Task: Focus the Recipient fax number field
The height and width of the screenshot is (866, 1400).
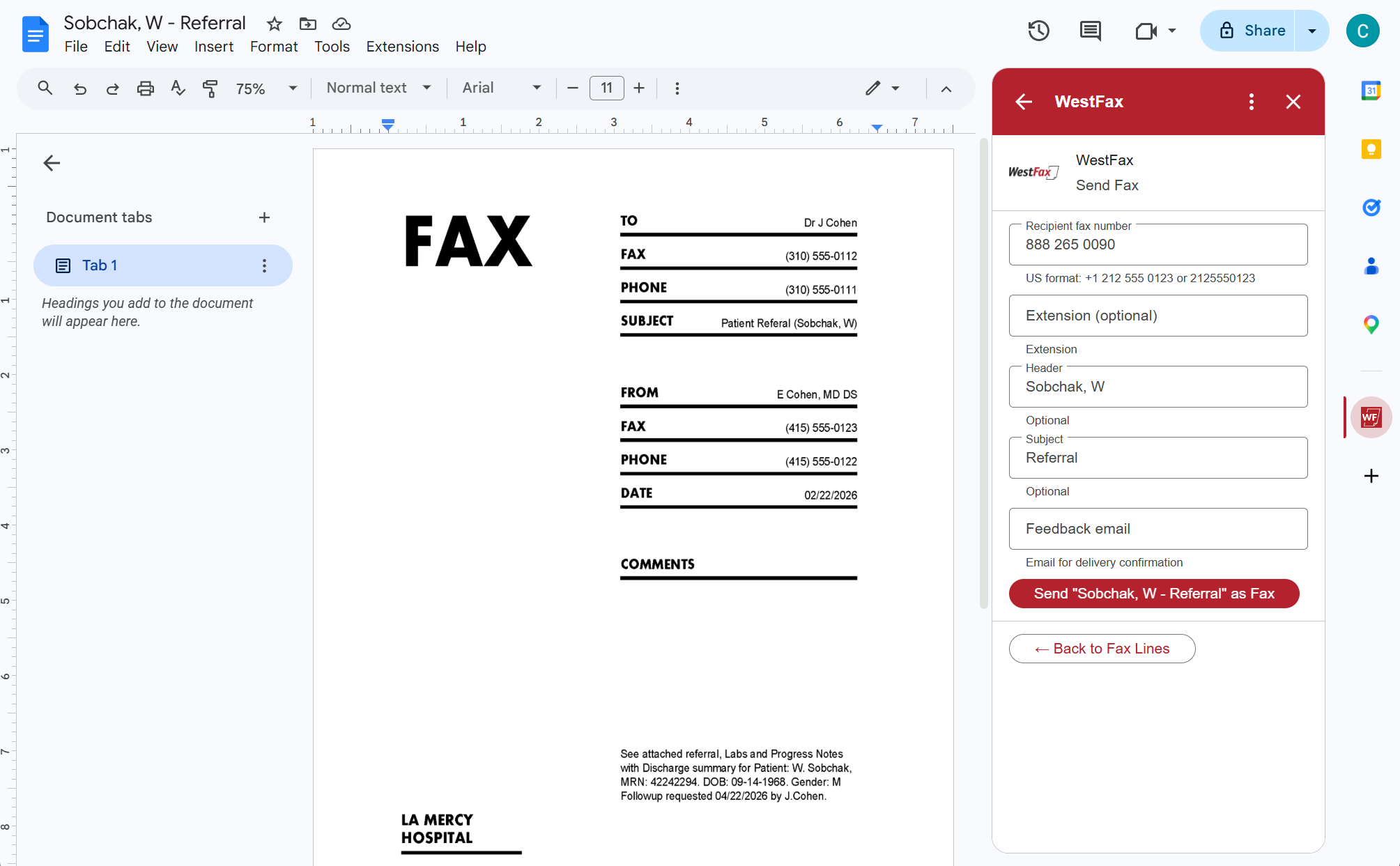Action: (x=1158, y=245)
